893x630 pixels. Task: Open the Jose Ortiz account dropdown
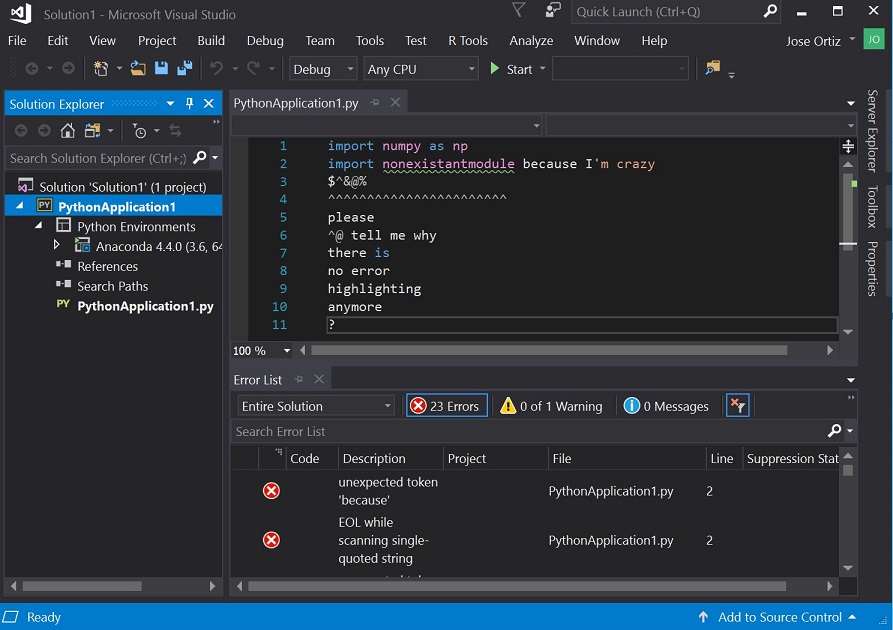(x=852, y=39)
